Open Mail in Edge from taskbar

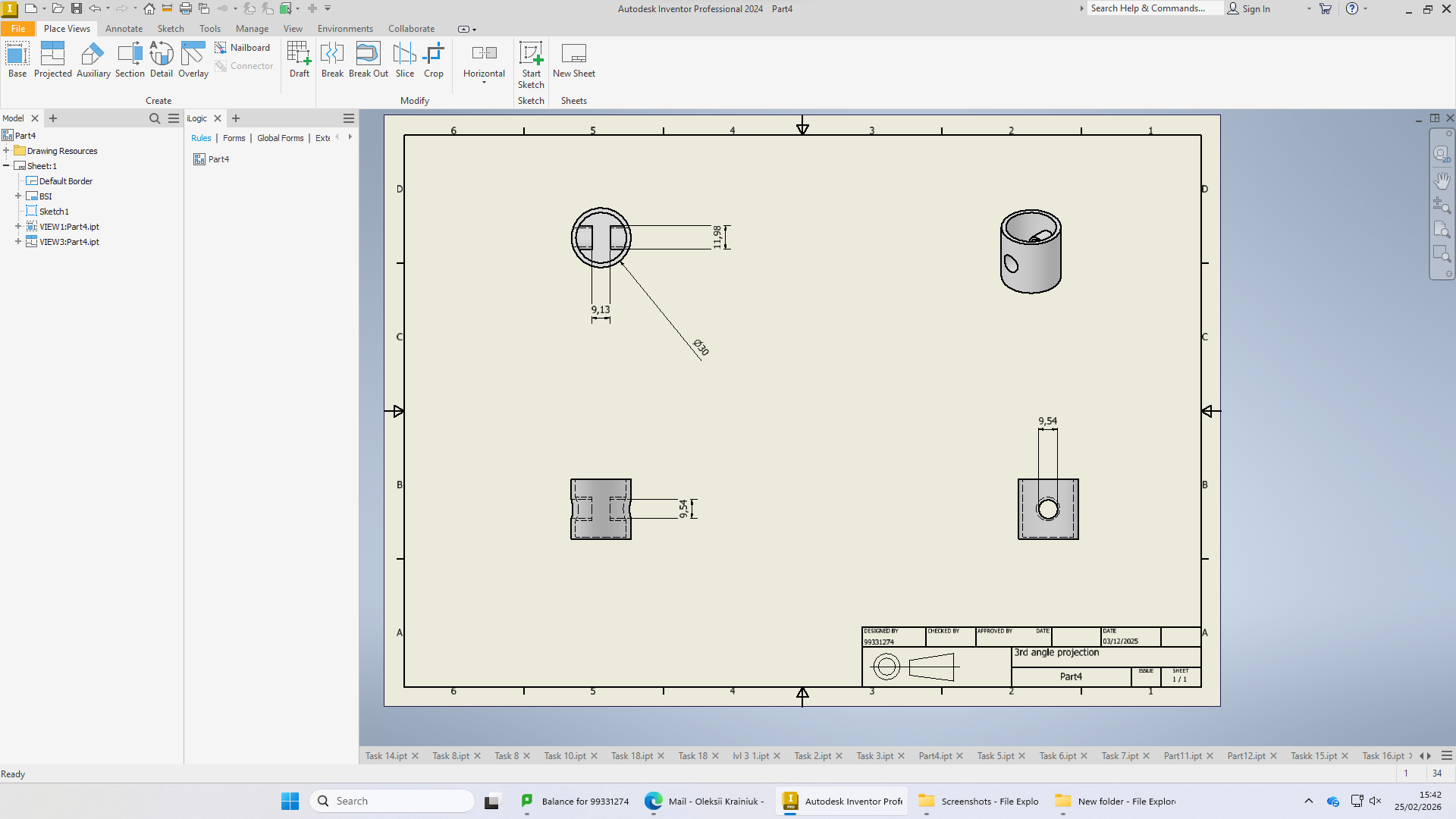(x=704, y=802)
